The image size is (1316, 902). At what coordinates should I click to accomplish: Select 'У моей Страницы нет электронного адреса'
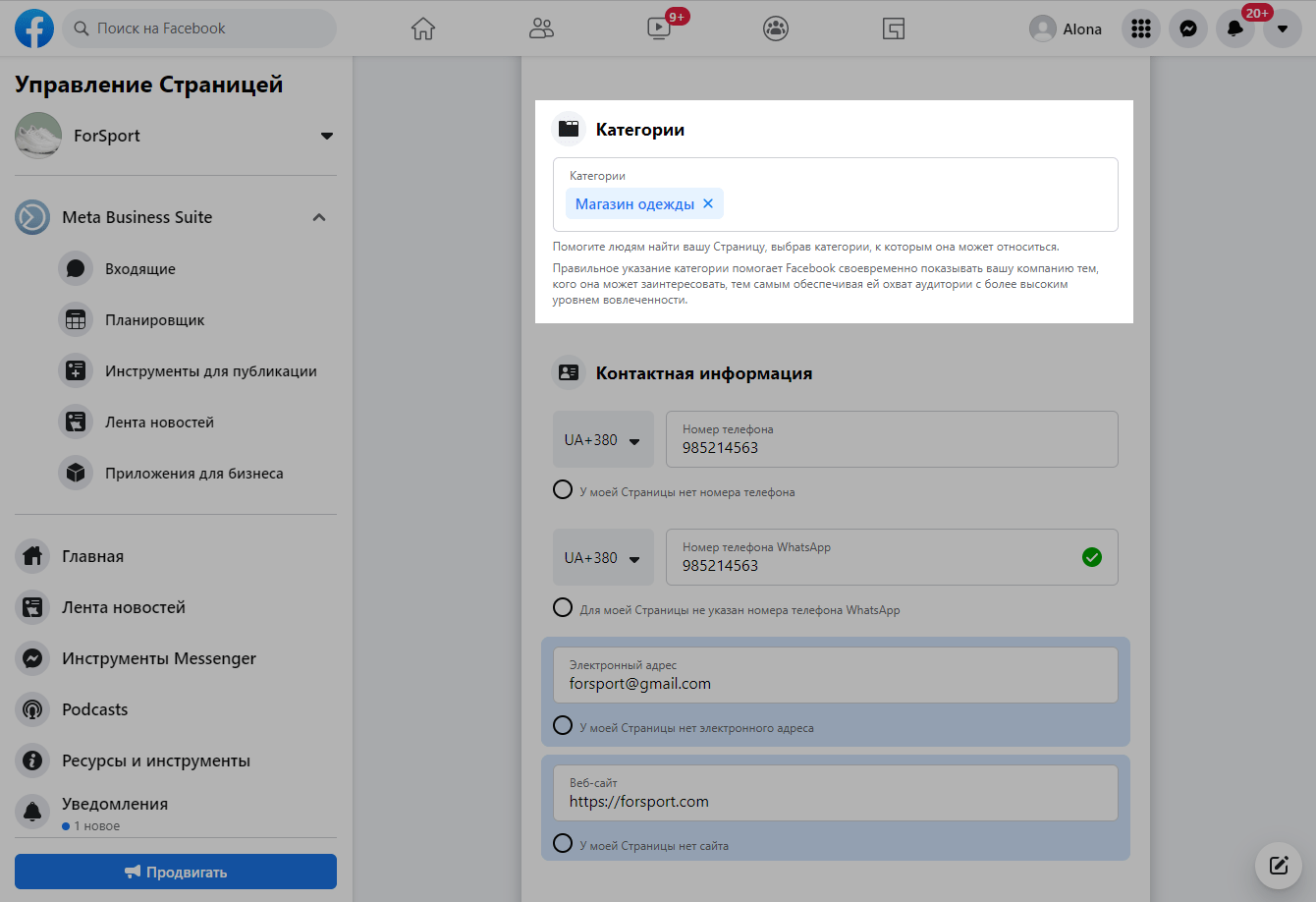point(563,726)
